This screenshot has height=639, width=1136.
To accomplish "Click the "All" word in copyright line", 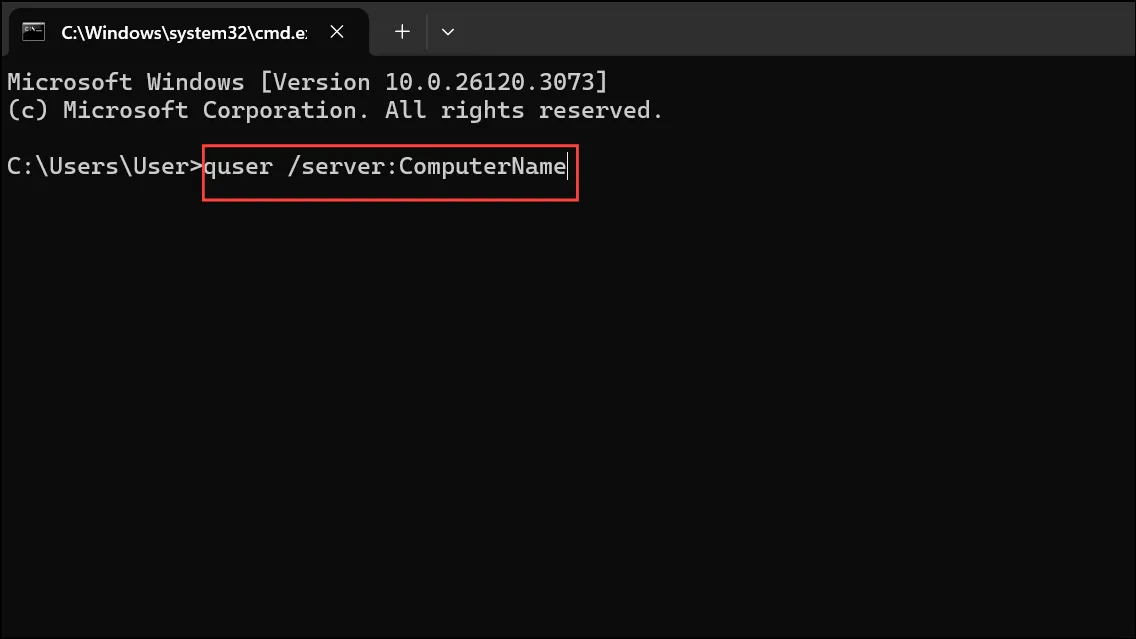I will pos(405,110).
